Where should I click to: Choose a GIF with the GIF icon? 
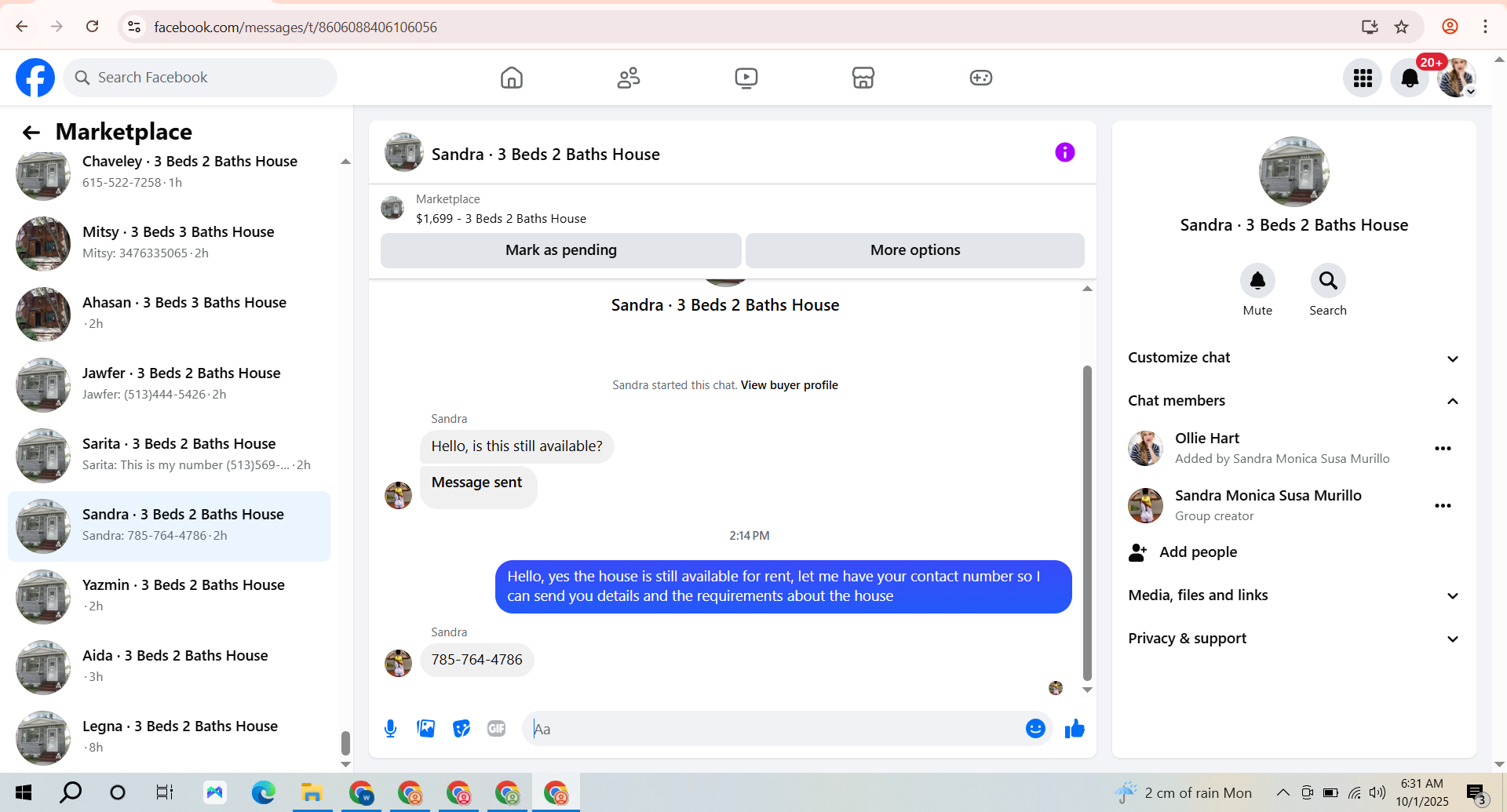coord(497,729)
